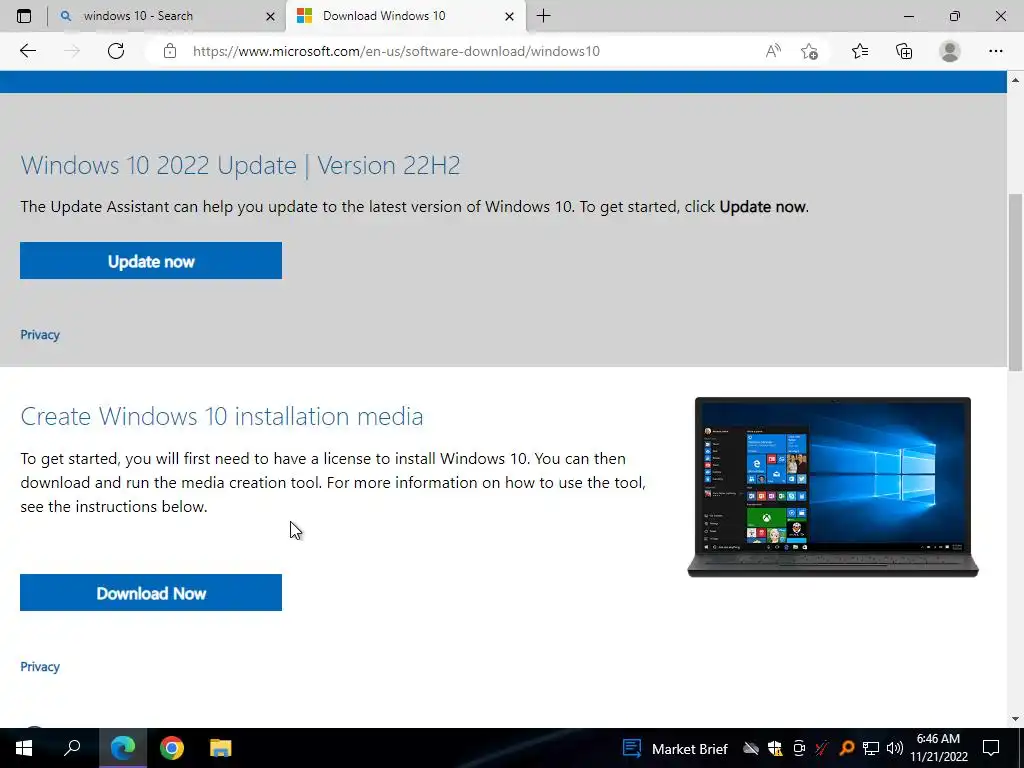Image resolution: width=1024 pixels, height=768 pixels.
Task: Open the Market Brief news widget
Action: 675,748
